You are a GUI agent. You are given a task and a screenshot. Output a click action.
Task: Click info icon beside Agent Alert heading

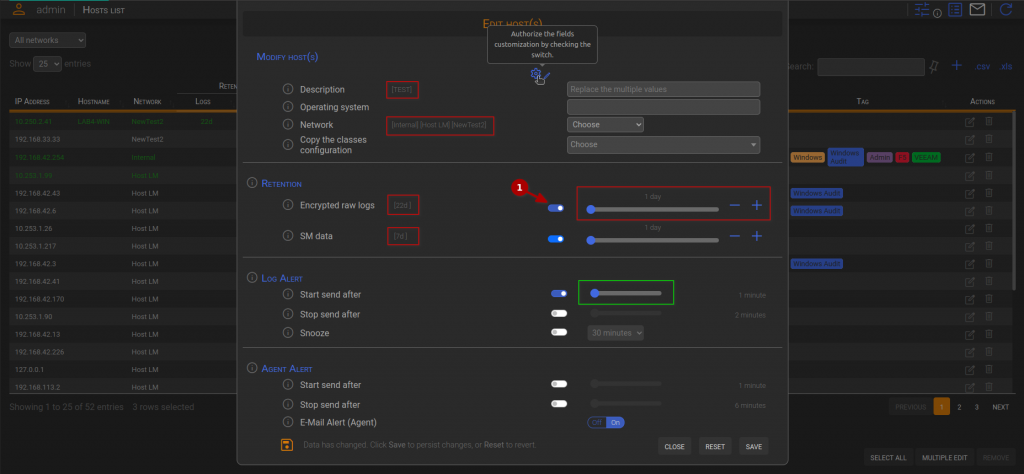[x=252, y=368]
